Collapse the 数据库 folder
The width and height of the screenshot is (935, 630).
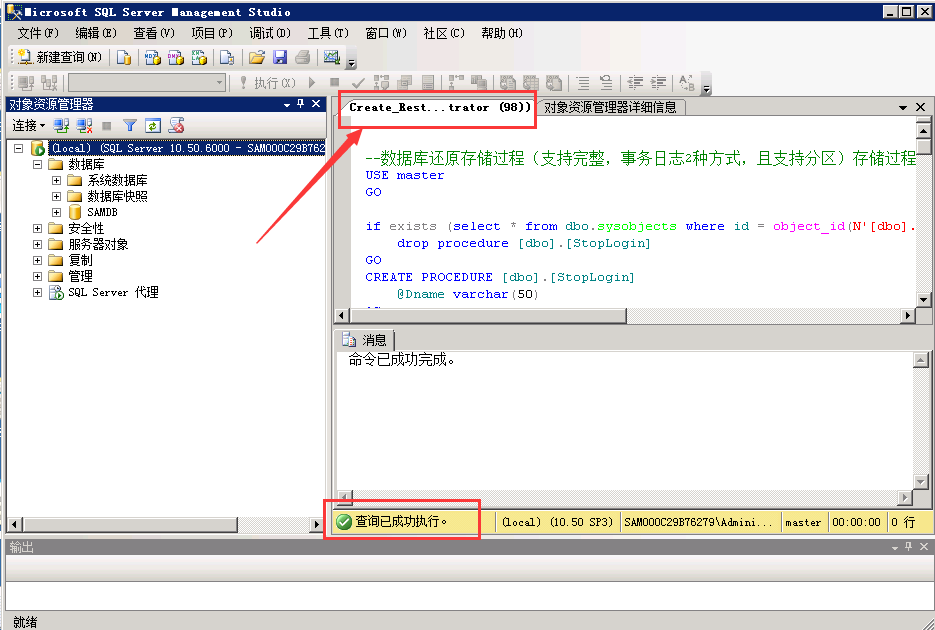coord(38,164)
